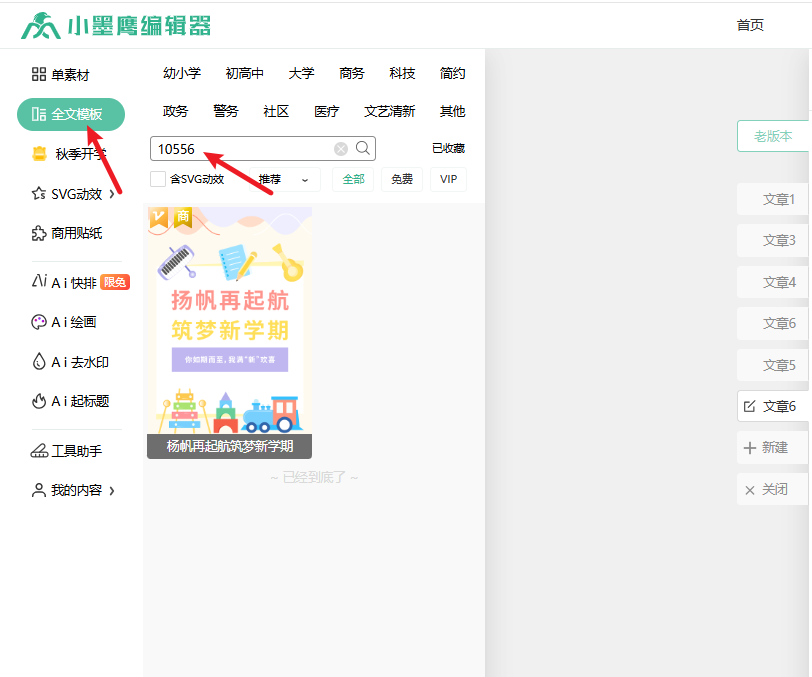Select Ai去水印 droplet icon

(x=39, y=362)
